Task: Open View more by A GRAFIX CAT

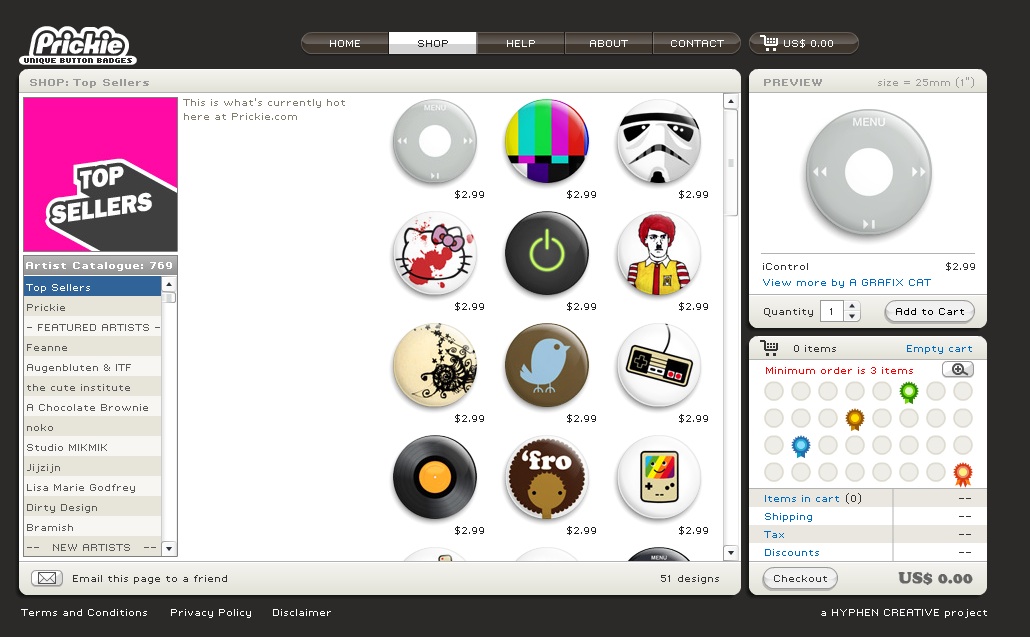Action: [847, 282]
